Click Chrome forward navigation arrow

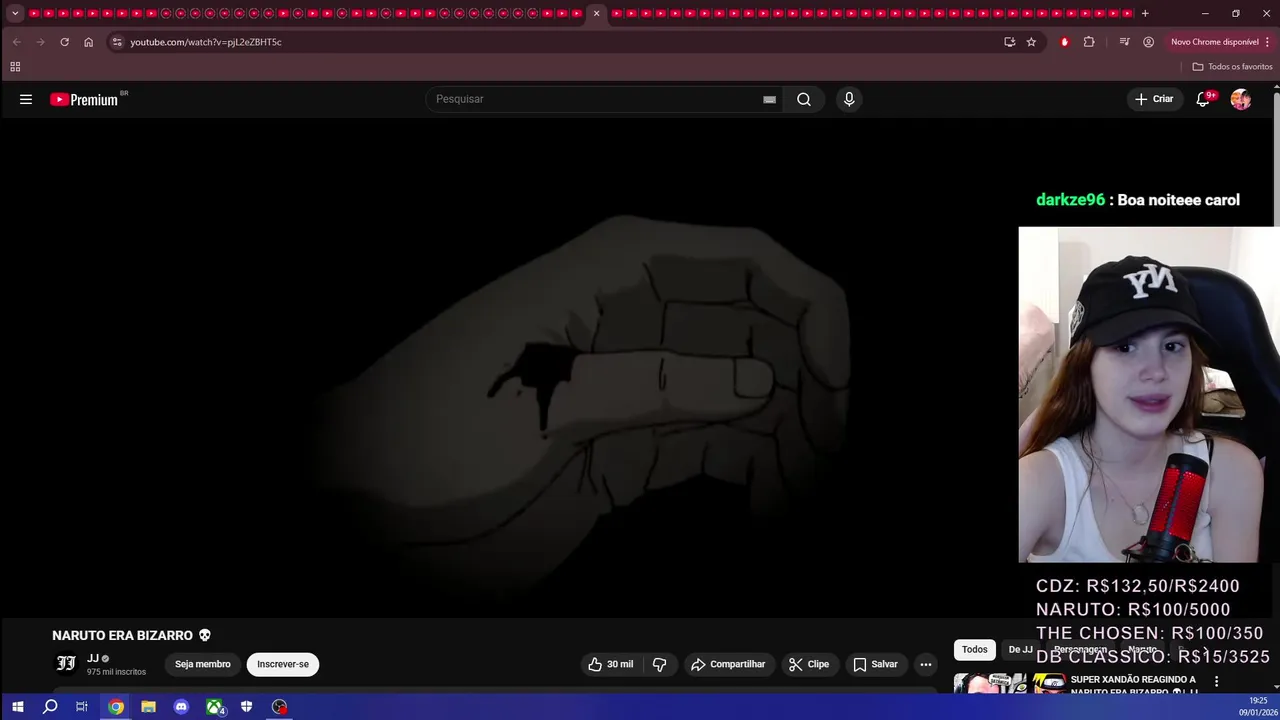pos(40,42)
